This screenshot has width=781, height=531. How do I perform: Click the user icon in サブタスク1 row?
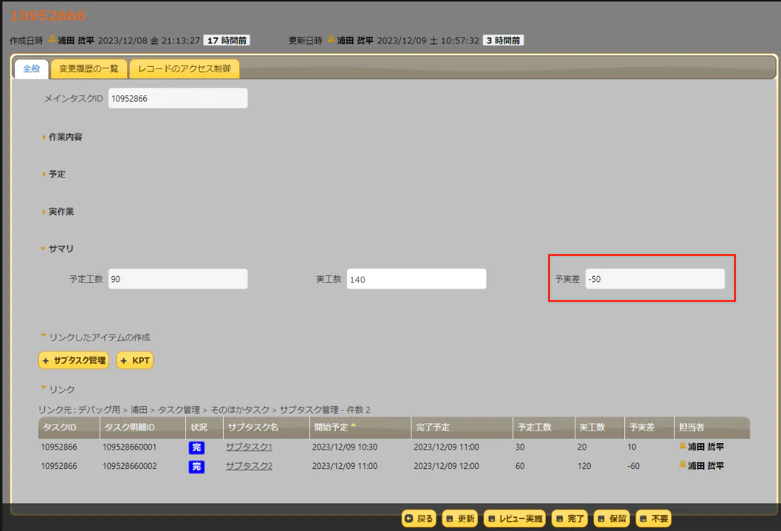pos(682,446)
